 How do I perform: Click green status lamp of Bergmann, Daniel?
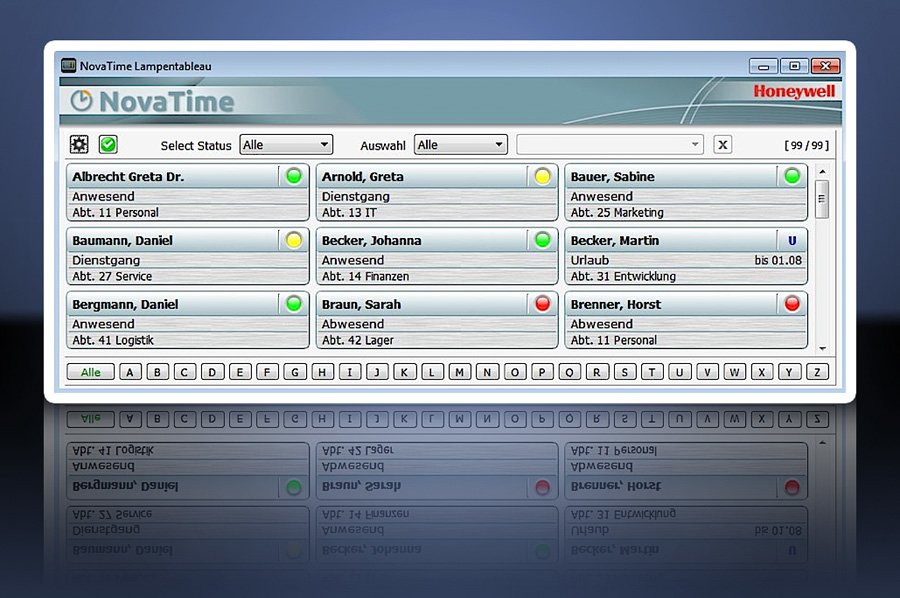tap(294, 304)
